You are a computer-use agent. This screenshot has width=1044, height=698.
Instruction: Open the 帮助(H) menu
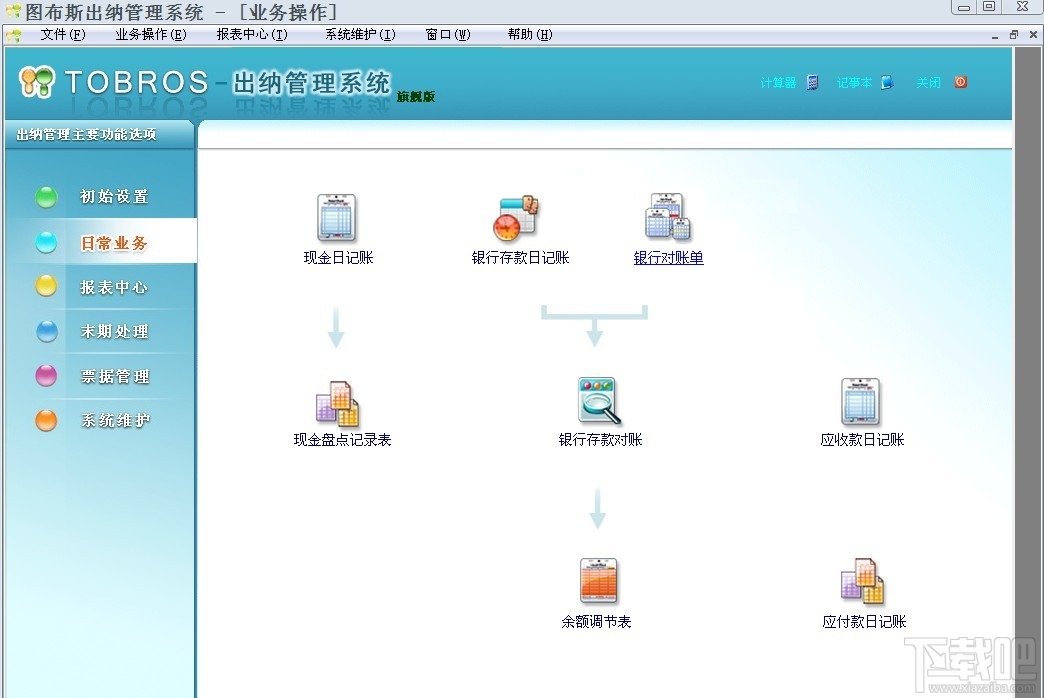(x=530, y=35)
